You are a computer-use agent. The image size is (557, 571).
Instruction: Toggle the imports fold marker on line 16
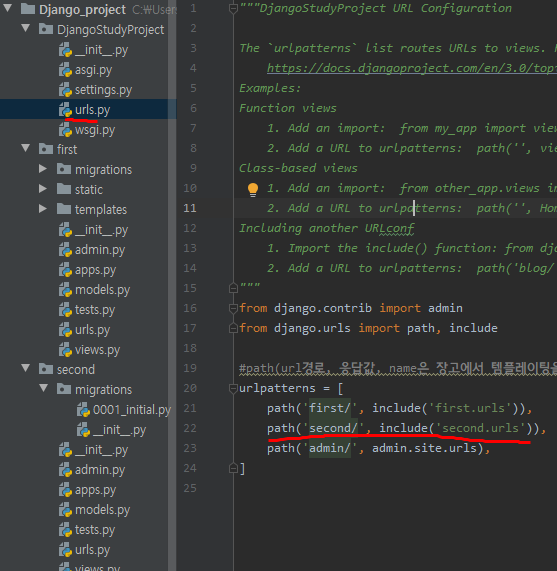click(x=233, y=308)
